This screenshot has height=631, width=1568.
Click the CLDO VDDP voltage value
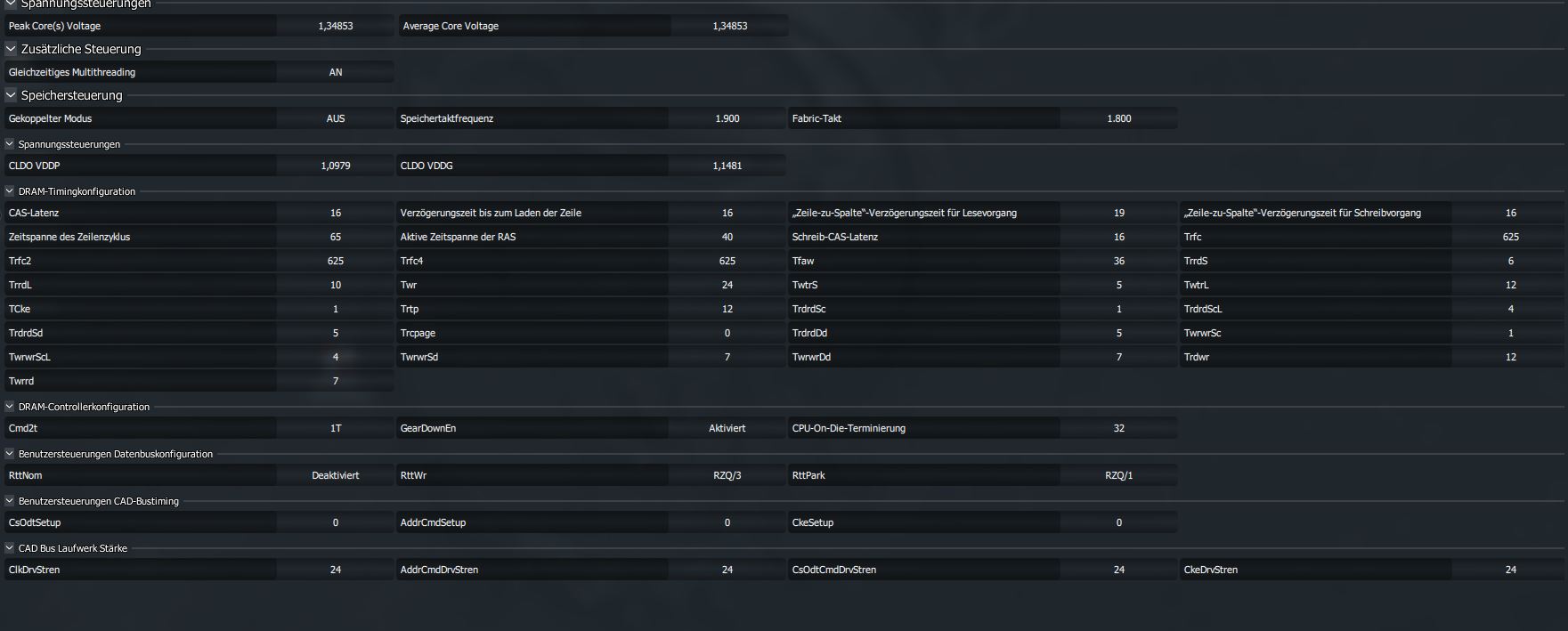(x=336, y=166)
